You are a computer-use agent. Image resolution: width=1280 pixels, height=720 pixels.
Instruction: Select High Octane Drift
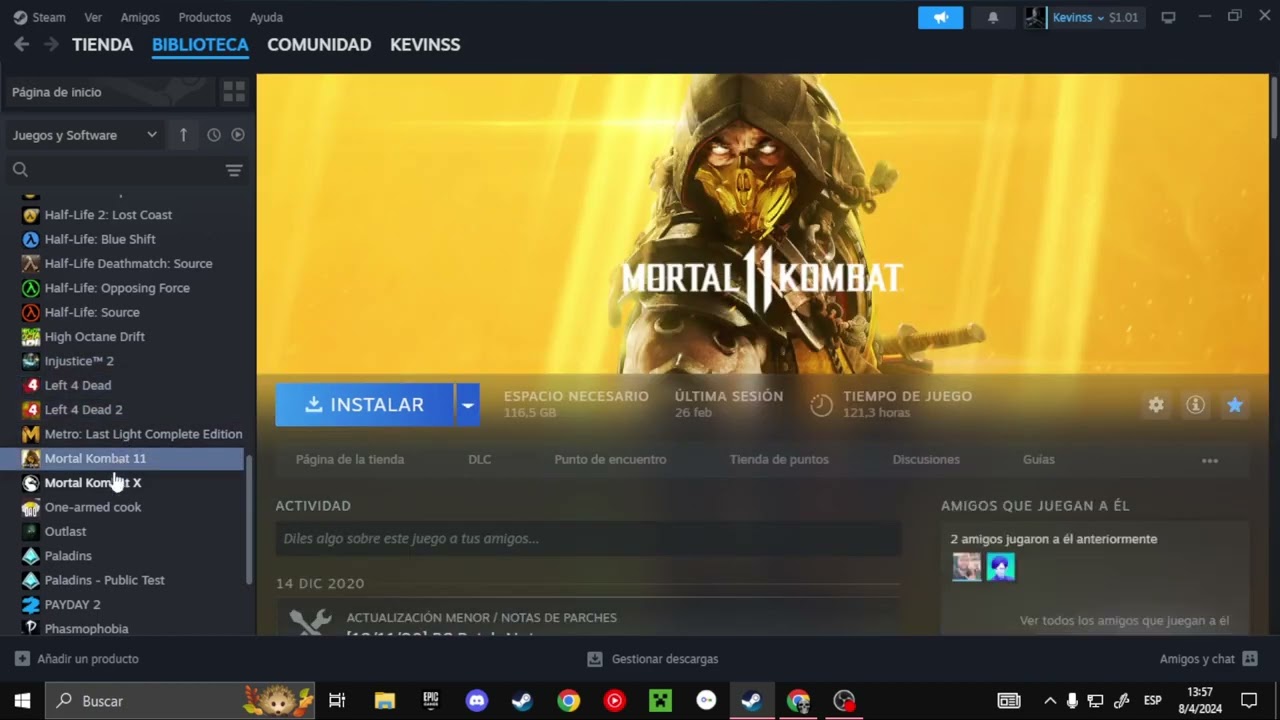pos(94,337)
